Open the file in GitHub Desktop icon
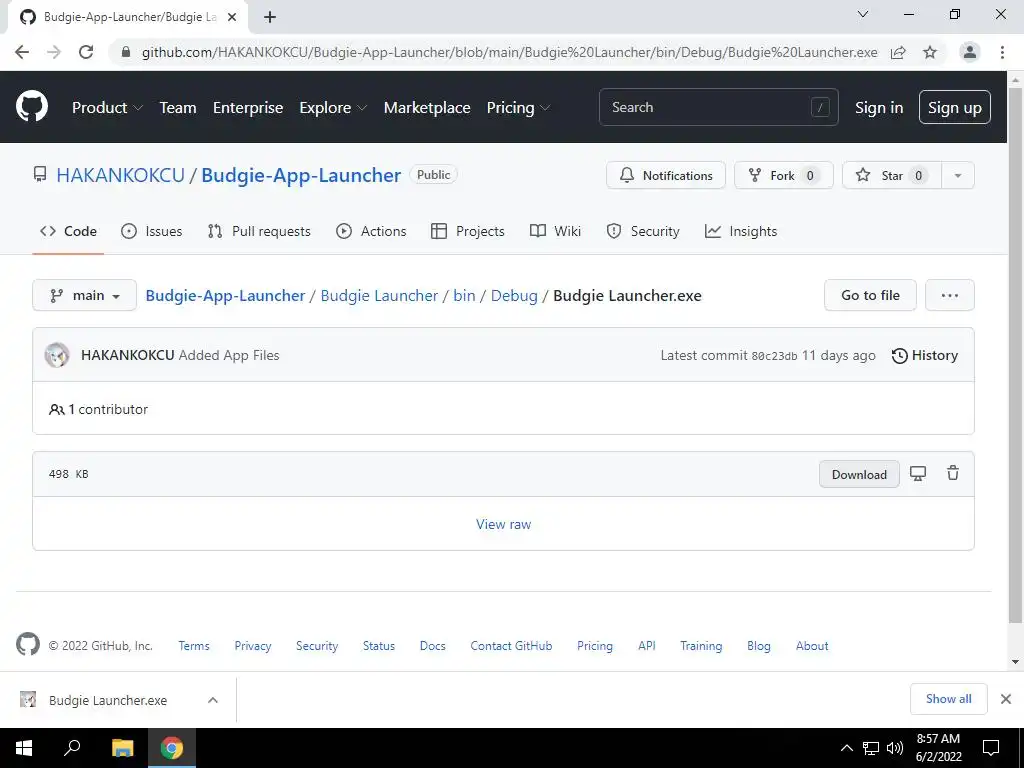Screen dimensions: 1024x768 click(918, 473)
